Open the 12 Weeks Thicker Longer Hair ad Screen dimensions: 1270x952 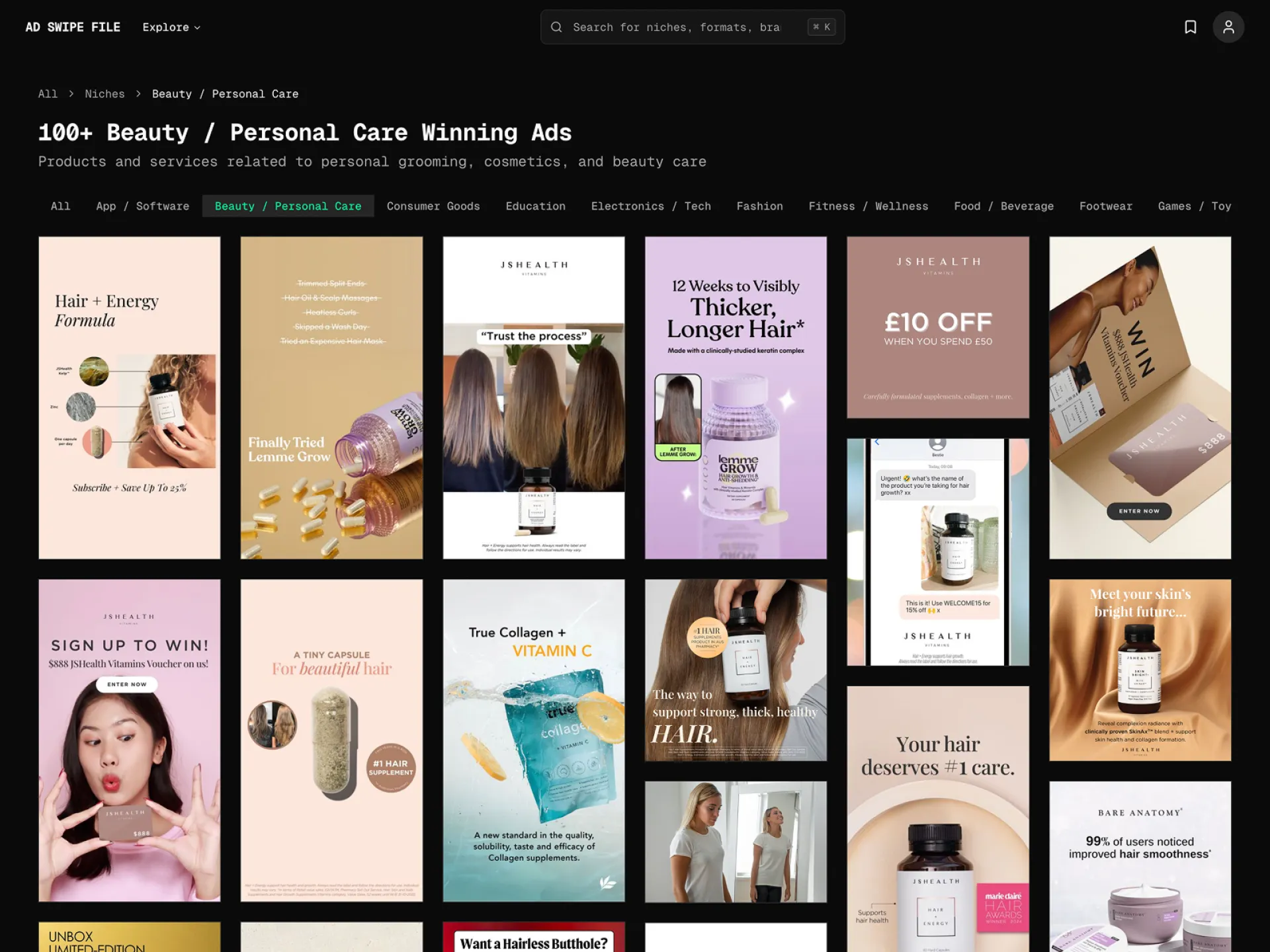click(736, 398)
